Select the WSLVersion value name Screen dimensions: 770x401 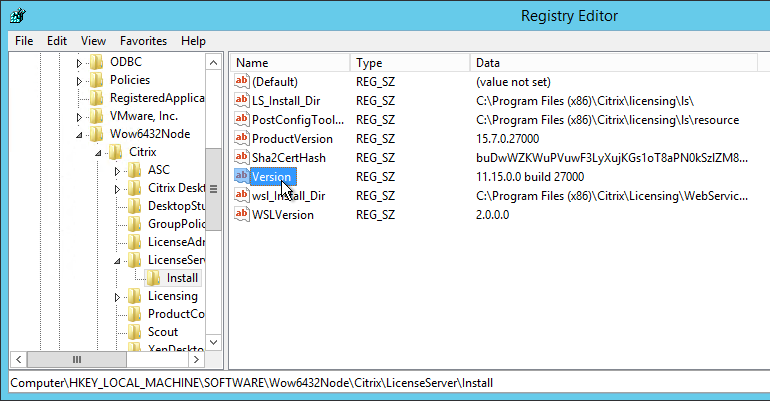pos(283,215)
